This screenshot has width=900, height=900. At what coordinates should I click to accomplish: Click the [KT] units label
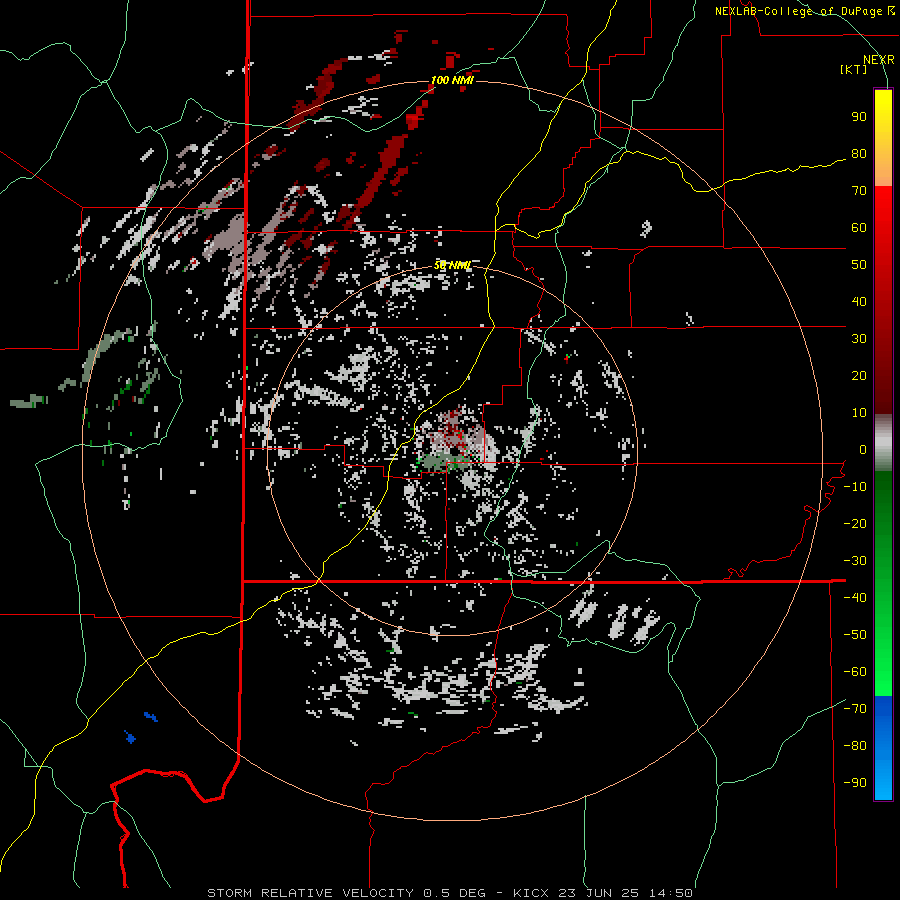[x=853, y=69]
